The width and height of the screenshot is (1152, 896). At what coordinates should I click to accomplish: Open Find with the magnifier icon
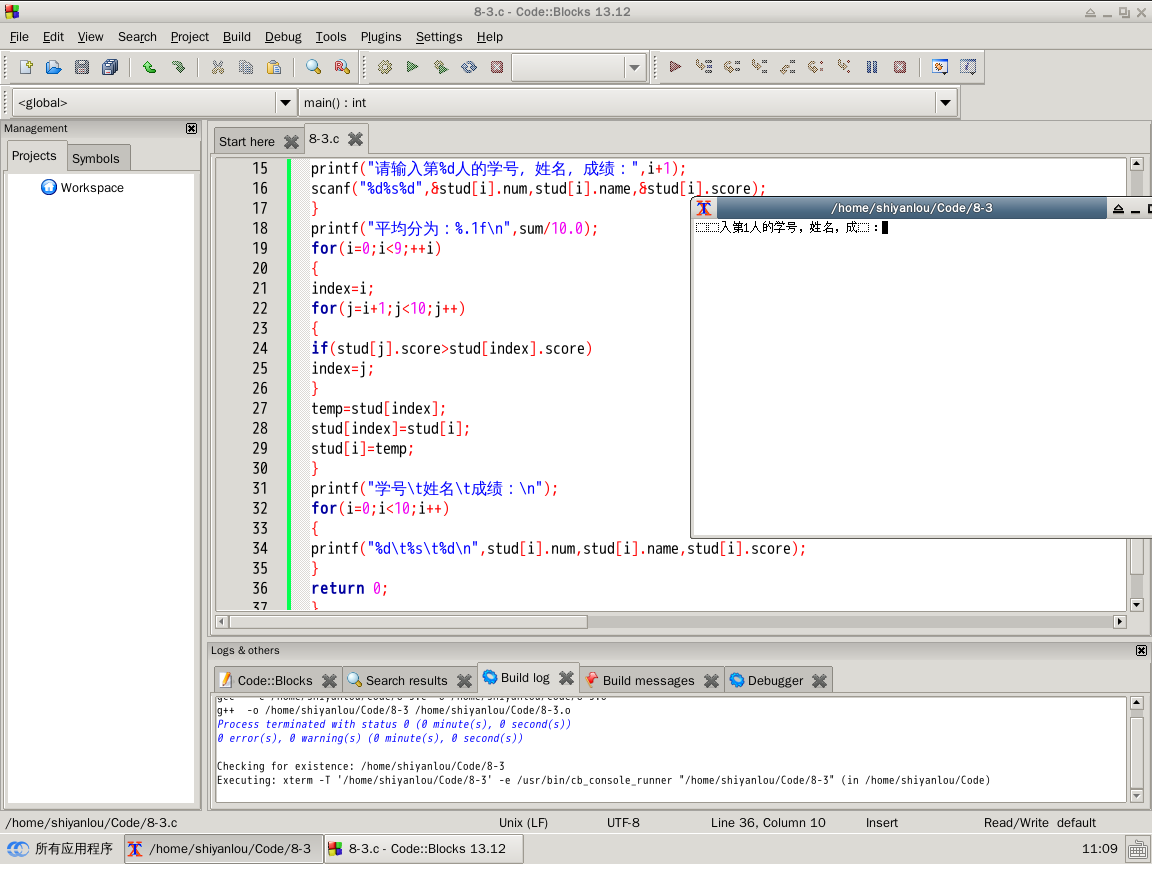(x=314, y=68)
